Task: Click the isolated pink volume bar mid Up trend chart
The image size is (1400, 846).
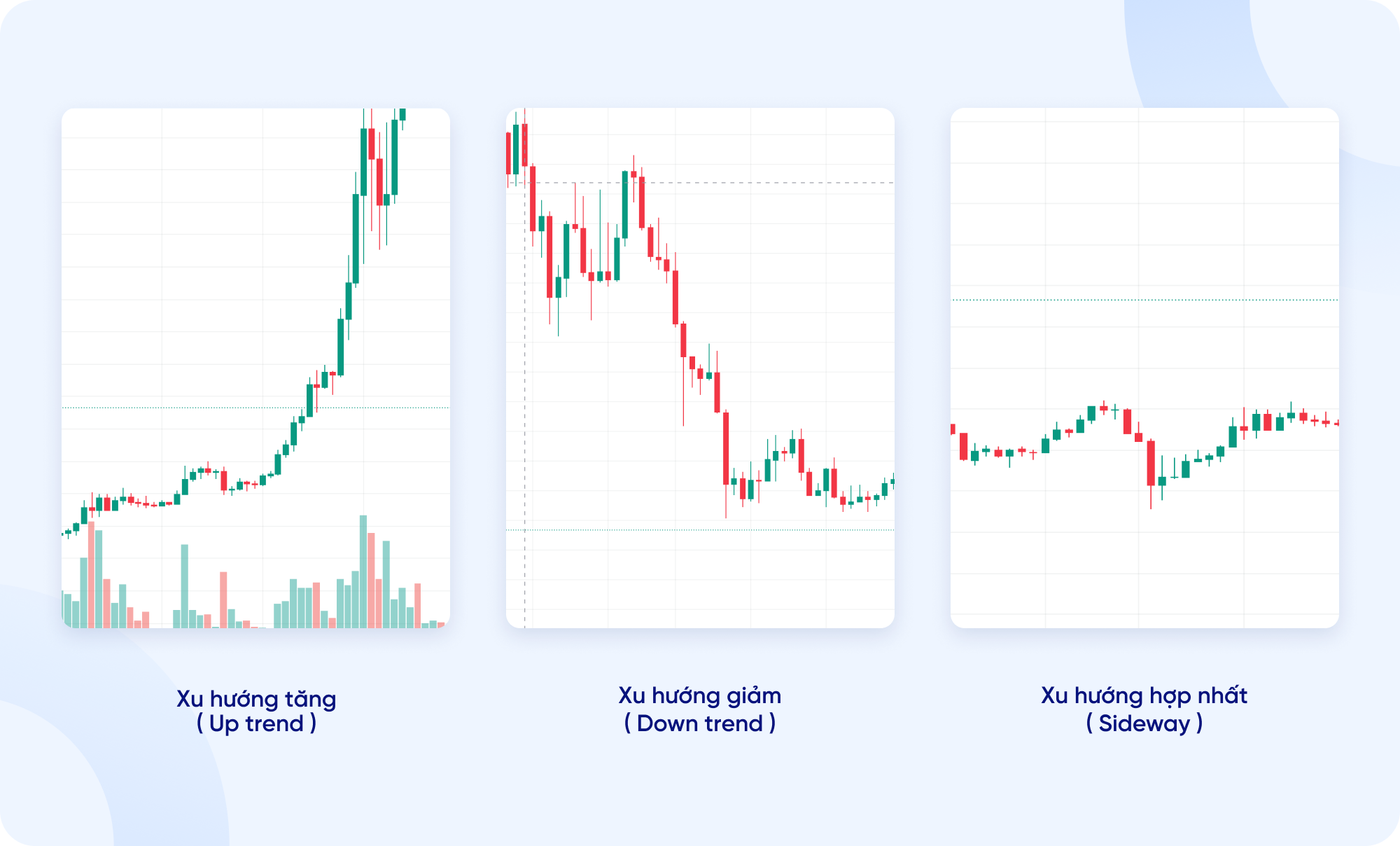Action: (223, 599)
